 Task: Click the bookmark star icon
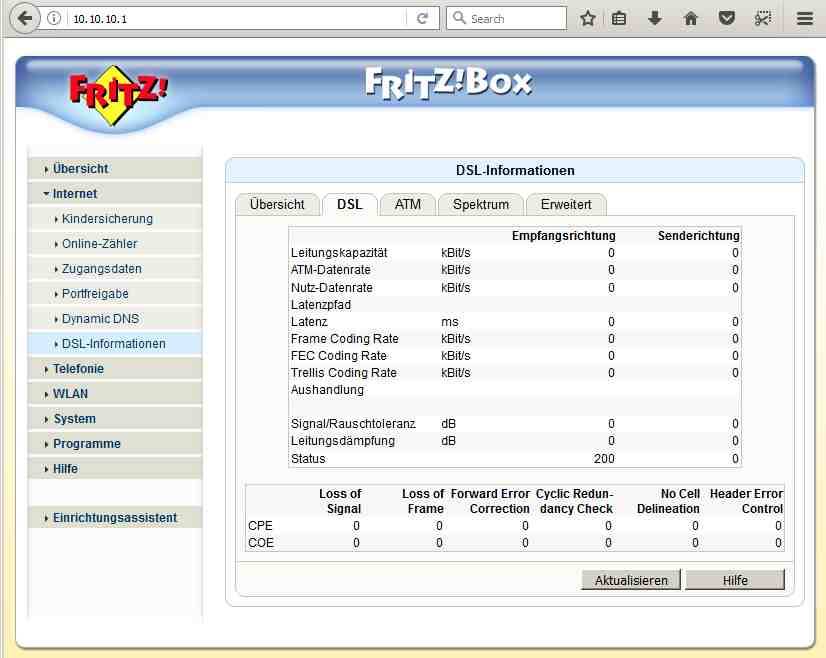(587, 18)
